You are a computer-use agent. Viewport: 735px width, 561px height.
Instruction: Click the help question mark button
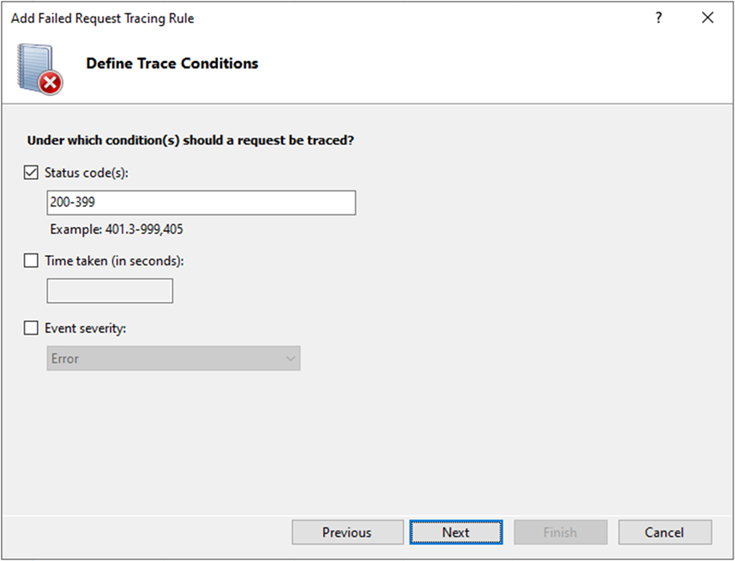658,18
